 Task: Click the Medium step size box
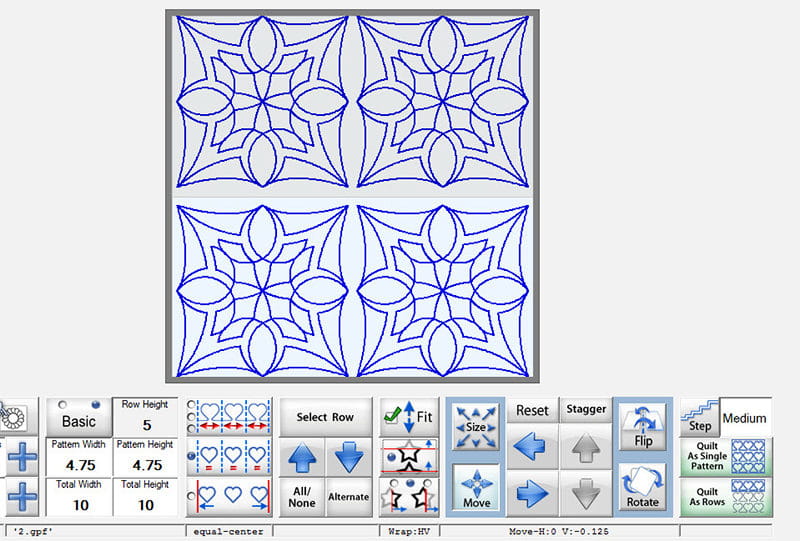pyautogui.click(x=745, y=418)
